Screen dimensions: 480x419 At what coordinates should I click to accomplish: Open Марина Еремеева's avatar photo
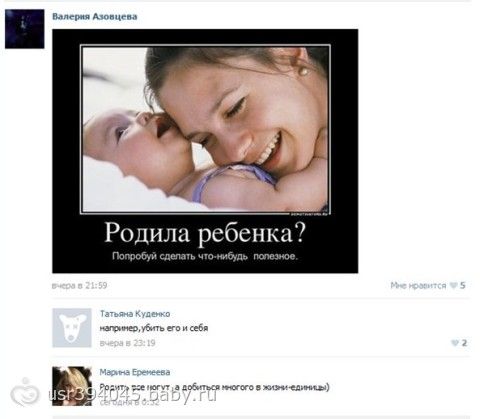pos(72,386)
